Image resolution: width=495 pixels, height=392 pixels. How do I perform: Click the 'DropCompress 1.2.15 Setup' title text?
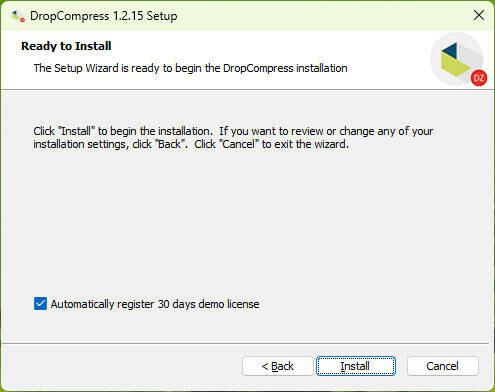pos(104,16)
